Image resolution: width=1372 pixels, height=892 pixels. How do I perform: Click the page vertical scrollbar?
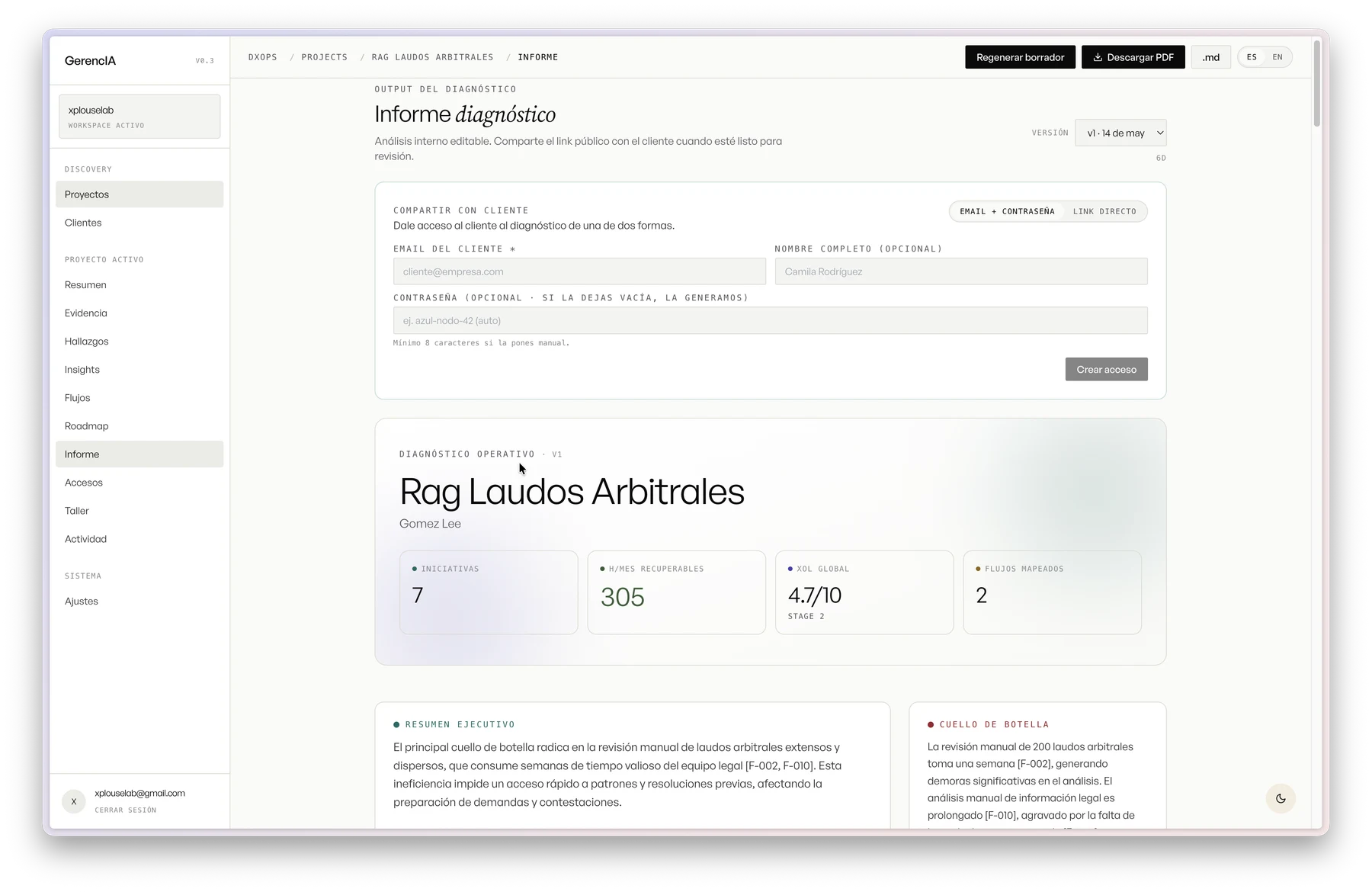(x=1317, y=84)
